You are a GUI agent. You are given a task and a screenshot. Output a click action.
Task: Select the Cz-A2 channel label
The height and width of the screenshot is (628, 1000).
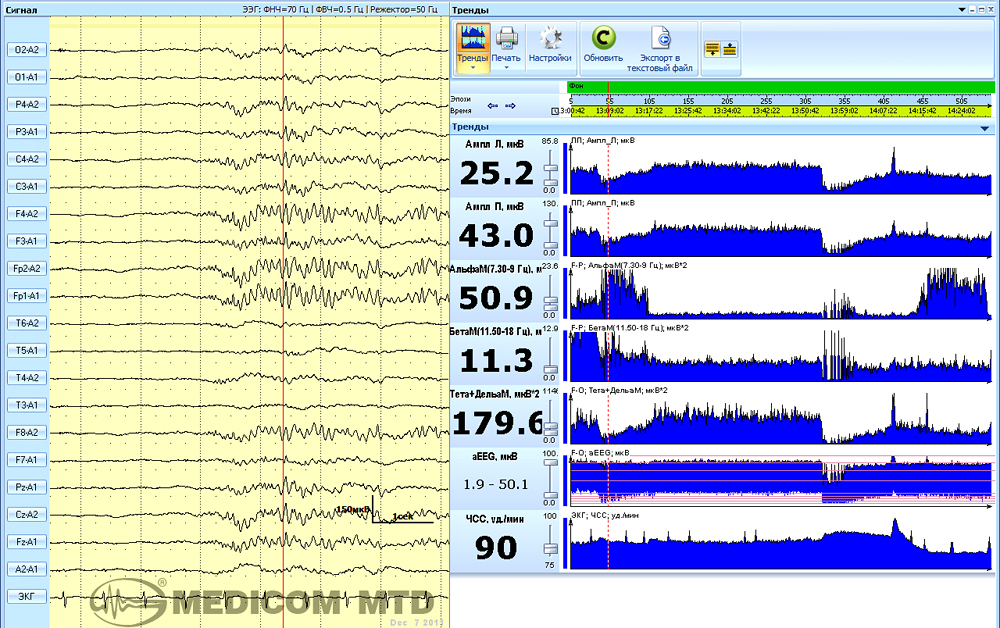tap(27, 515)
